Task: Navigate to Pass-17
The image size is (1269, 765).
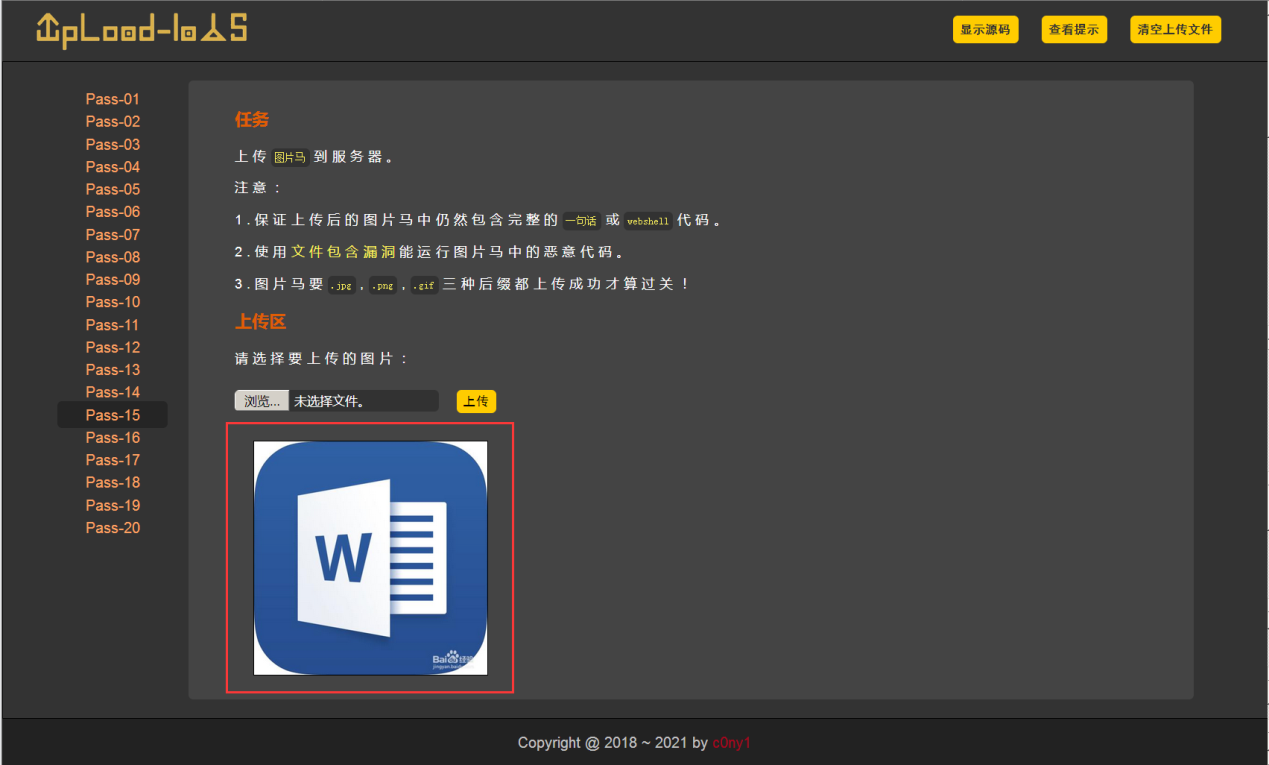Action: (113, 460)
